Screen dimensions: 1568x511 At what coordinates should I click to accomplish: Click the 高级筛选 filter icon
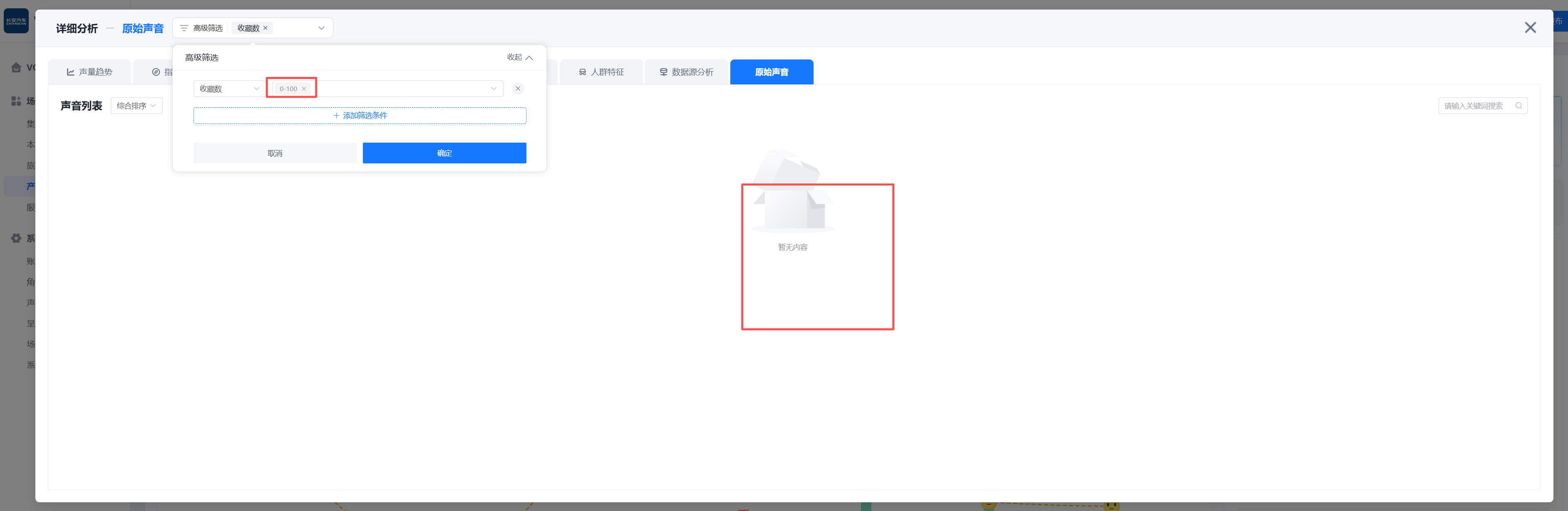point(184,28)
